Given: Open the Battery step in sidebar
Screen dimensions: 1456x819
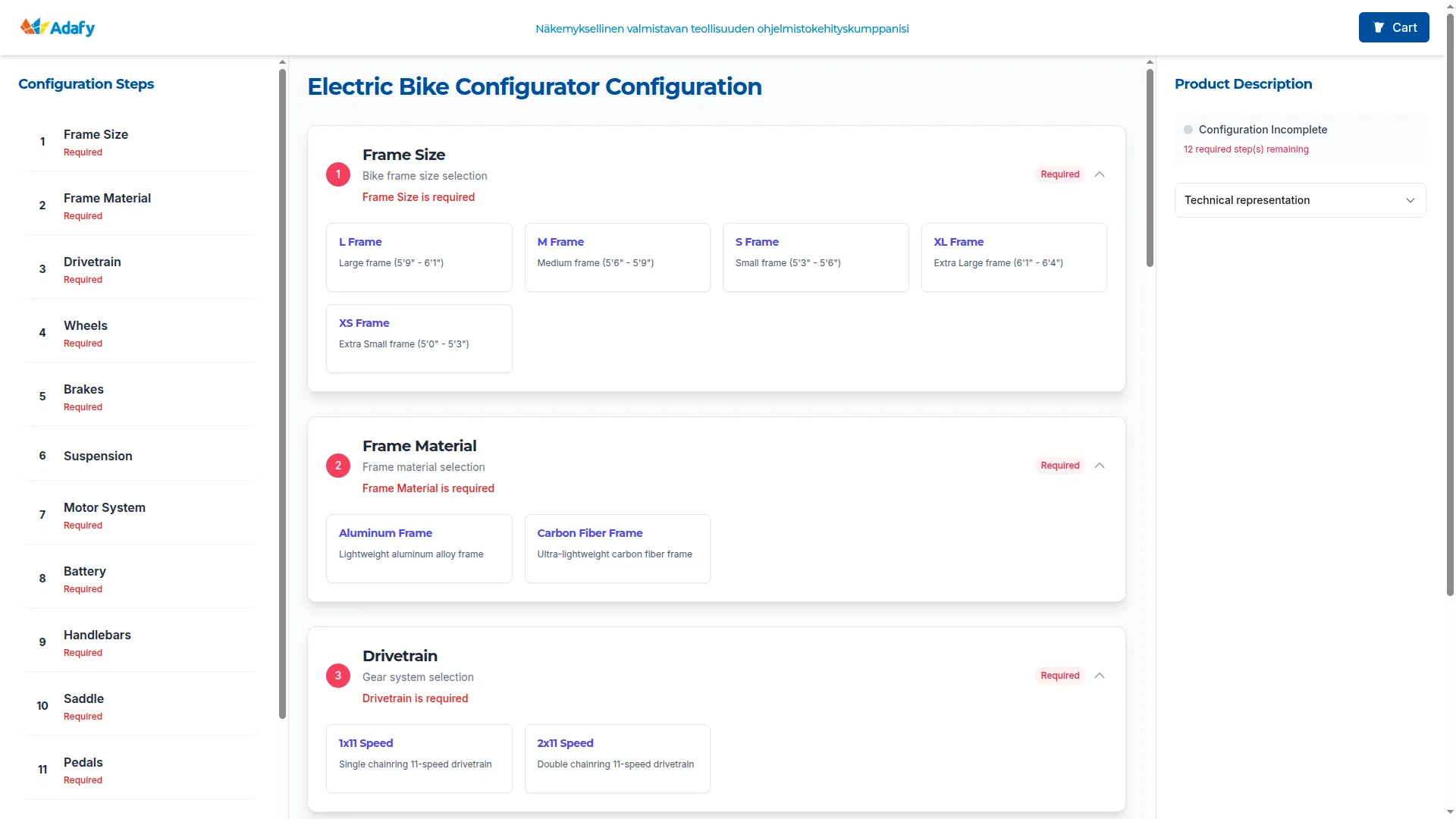Looking at the screenshot, I should click(x=85, y=579).
